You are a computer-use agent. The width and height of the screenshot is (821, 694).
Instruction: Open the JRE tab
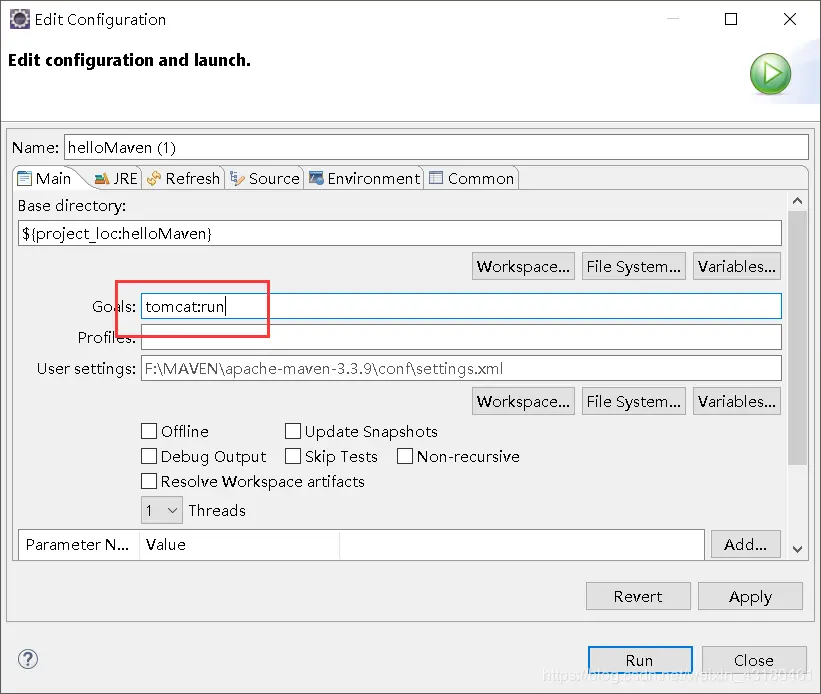(116, 179)
